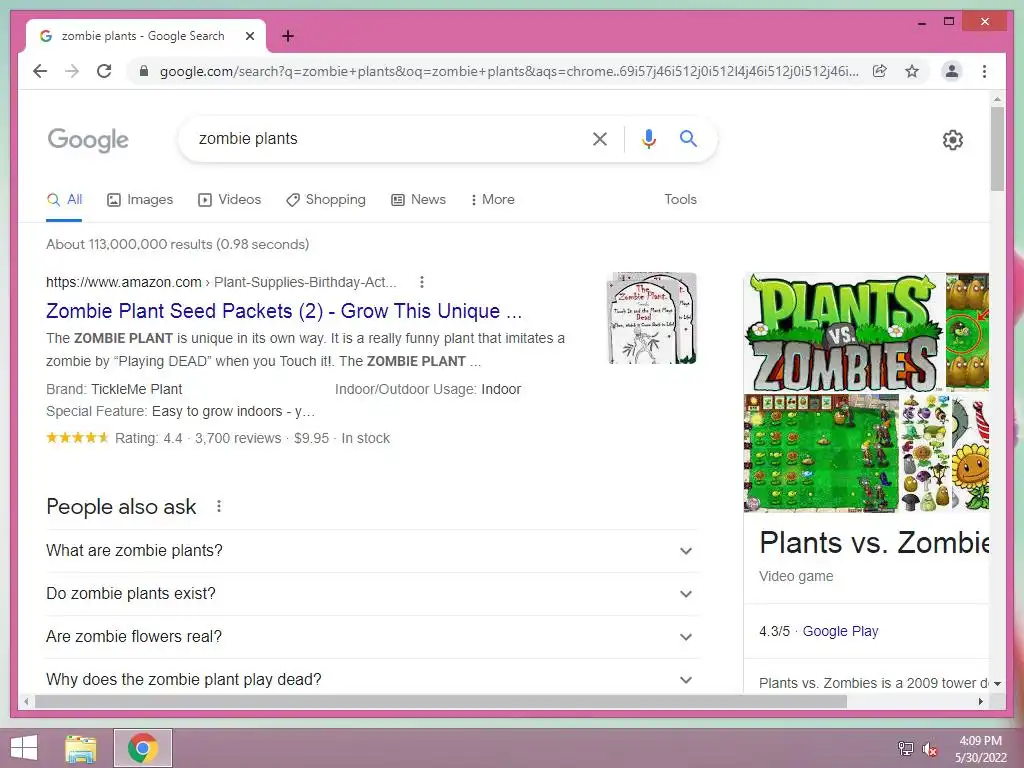Go back with the browser back arrow
Viewport: 1024px width, 768px height.
(x=40, y=71)
